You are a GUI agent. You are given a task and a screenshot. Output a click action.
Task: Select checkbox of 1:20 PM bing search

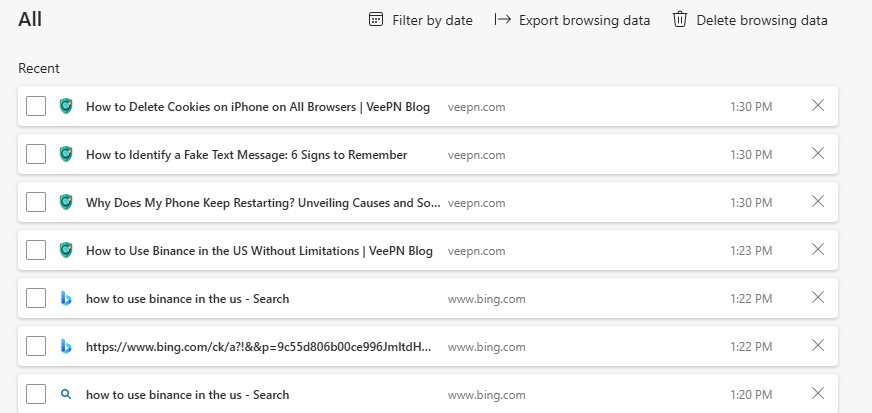coord(36,394)
